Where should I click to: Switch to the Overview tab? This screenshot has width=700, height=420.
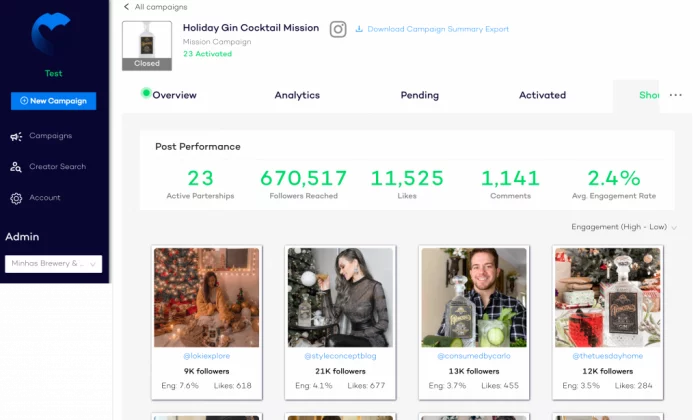click(174, 95)
